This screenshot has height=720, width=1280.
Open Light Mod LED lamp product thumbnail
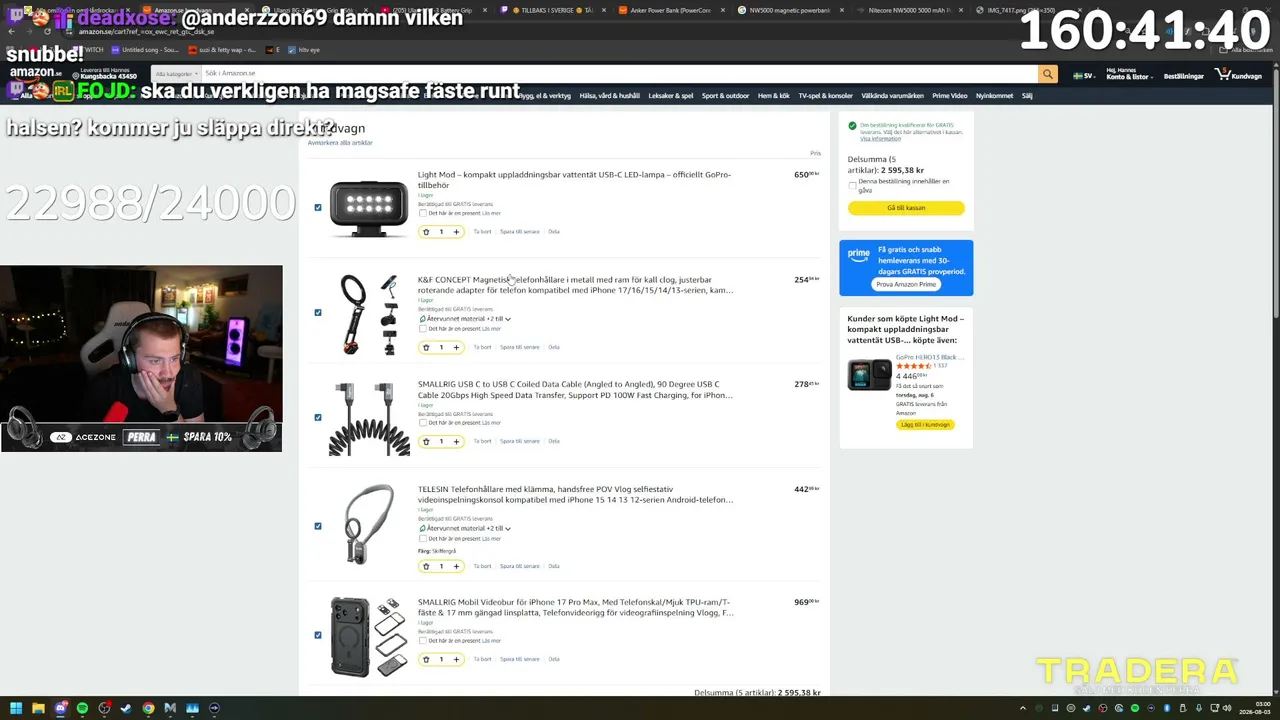(369, 208)
